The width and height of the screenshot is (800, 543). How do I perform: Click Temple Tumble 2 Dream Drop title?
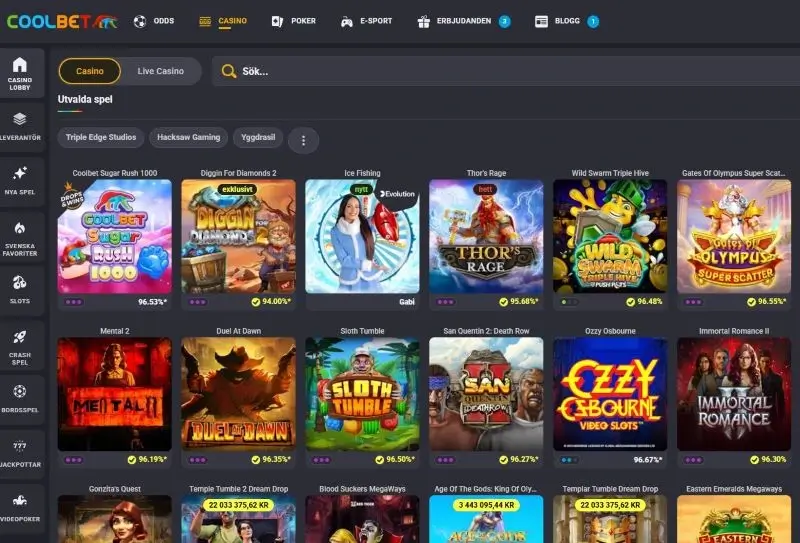pyautogui.click(x=239, y=489)
